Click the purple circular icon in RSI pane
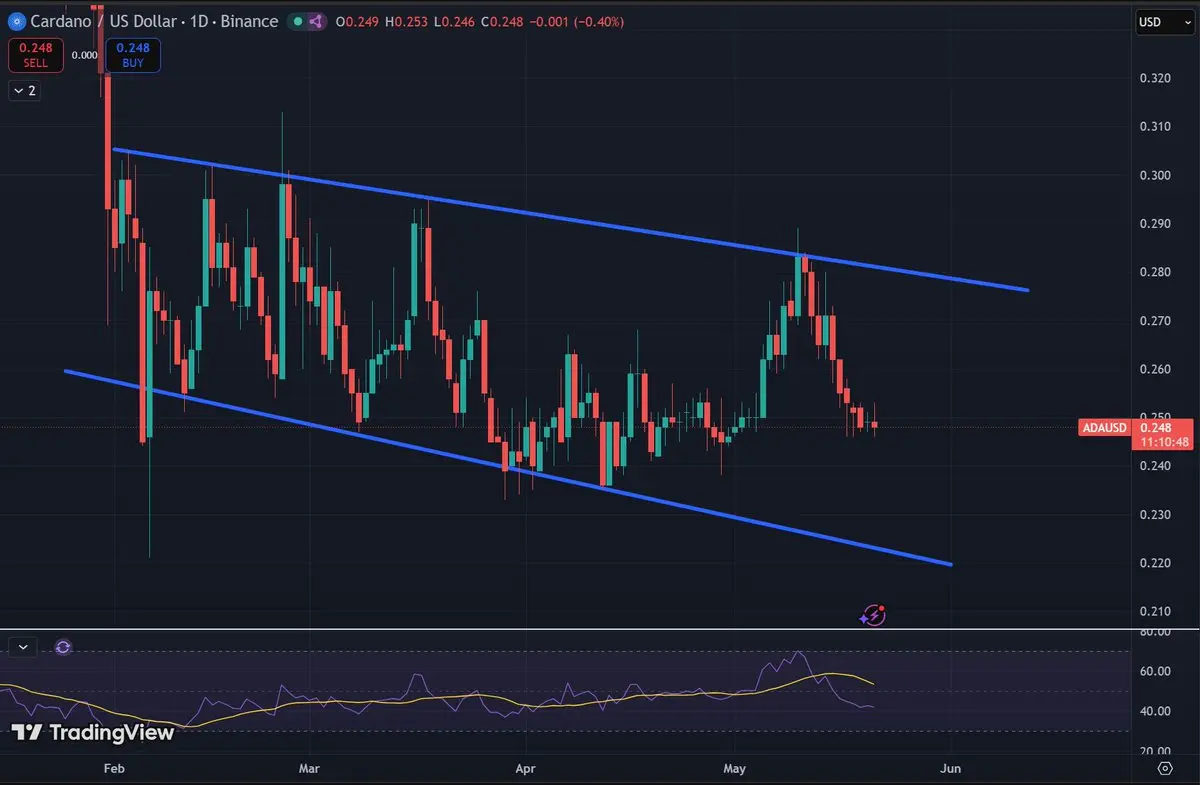The width and height of the screenshot is (1200, 785). 63,647
